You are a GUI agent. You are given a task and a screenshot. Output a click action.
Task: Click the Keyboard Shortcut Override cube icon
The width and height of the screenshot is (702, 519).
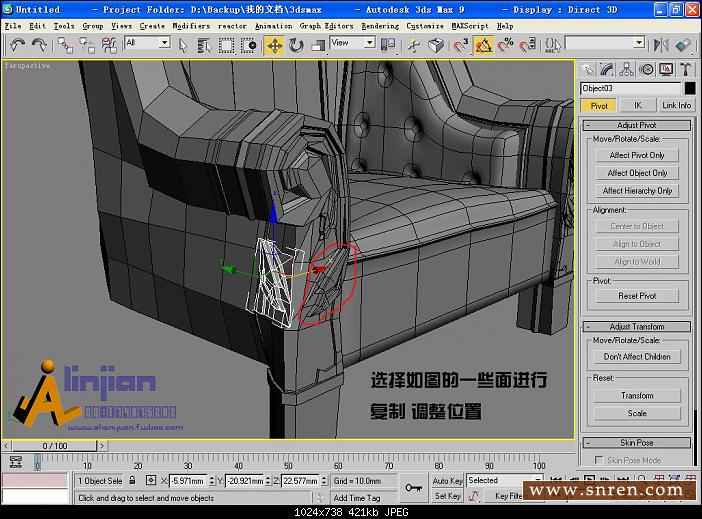[x=436, y=45]
